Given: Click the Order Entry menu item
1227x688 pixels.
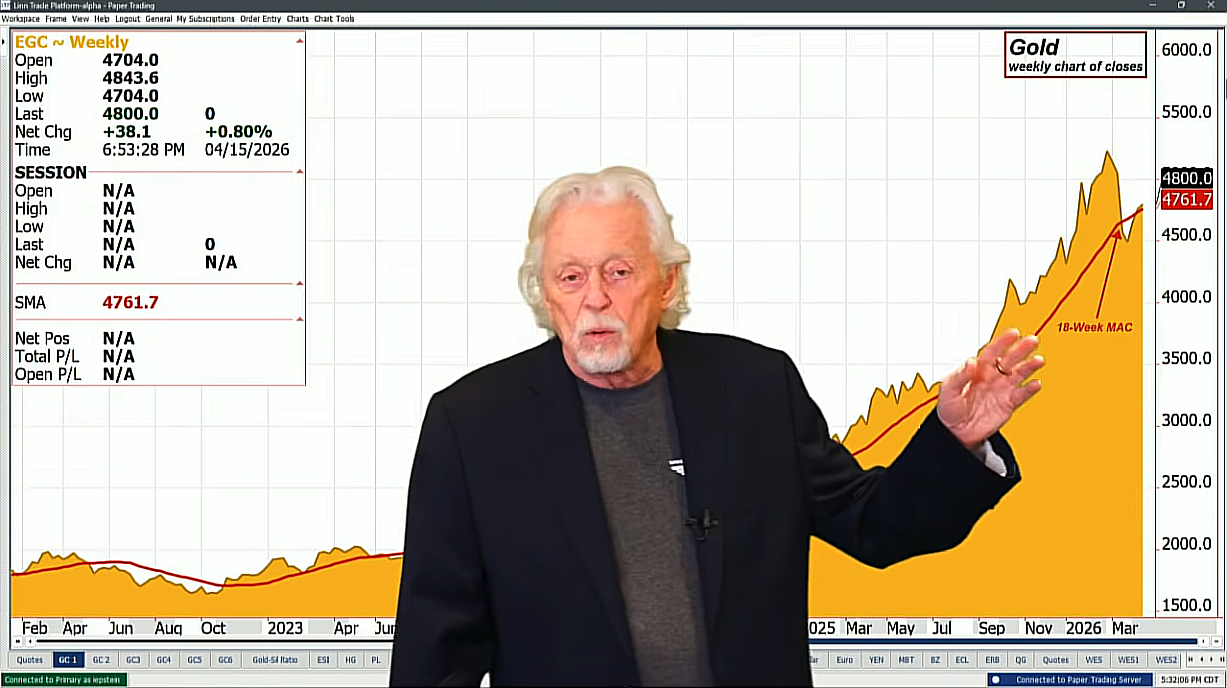Looking at the screenshot, I should pyautogui.click(x=260, y=19).
